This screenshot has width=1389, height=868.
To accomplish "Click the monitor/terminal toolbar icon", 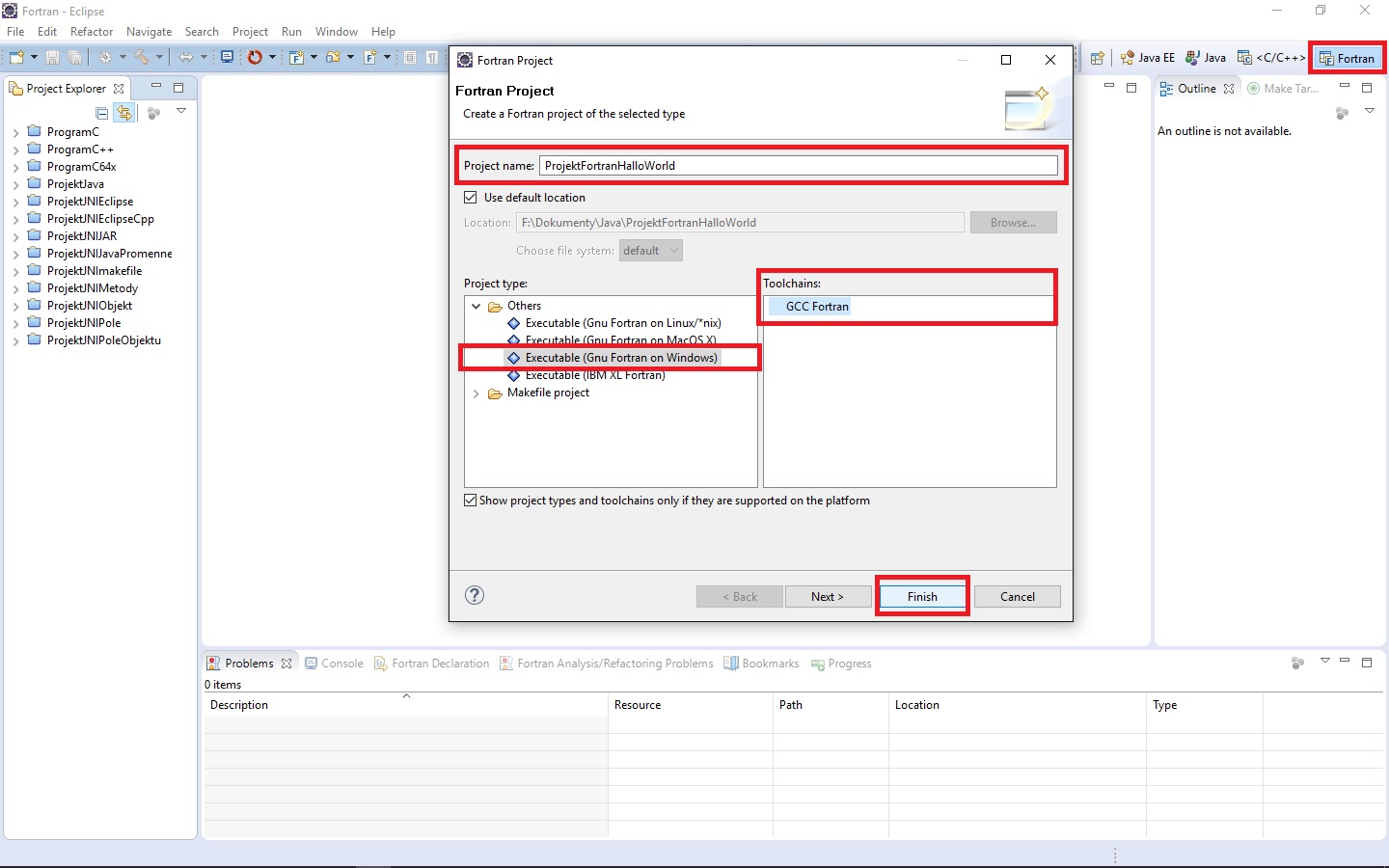I will coord(227,57).
